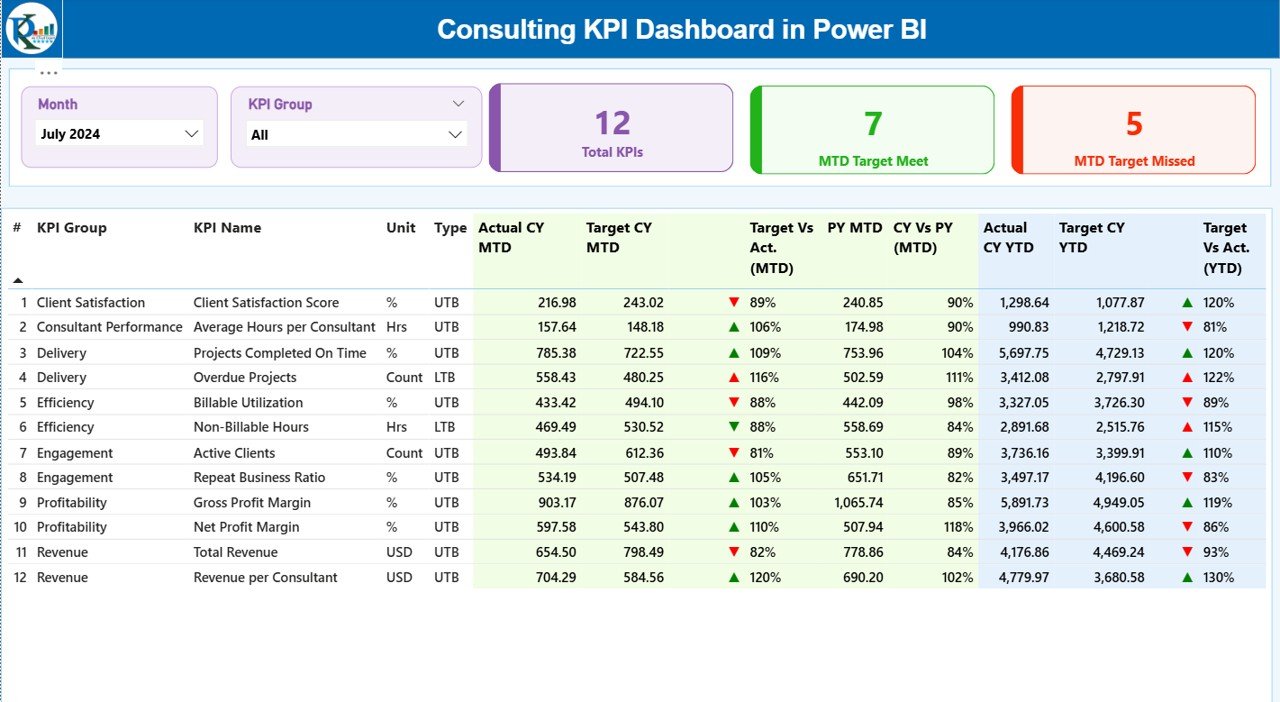Image resolution: width=1280 pixels, height=702 pixels.
Task: Expand the Month slicer chevron
Action: click(x=193, y=133)
